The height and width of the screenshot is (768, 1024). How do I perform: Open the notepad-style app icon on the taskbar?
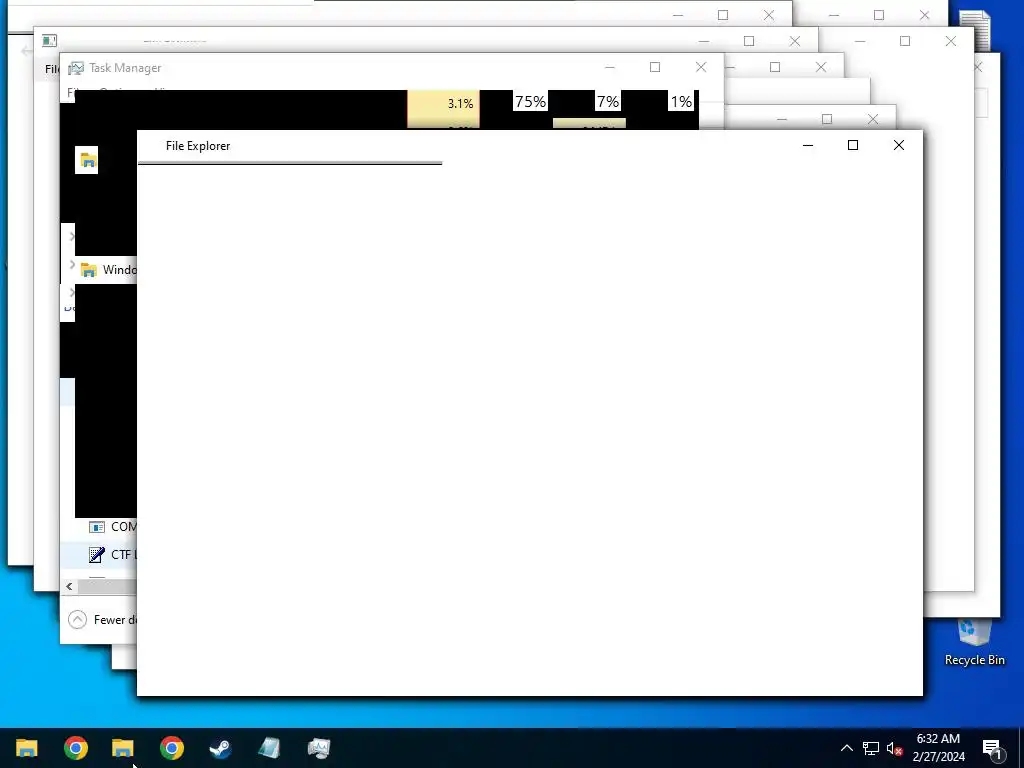tap(269, 748)
